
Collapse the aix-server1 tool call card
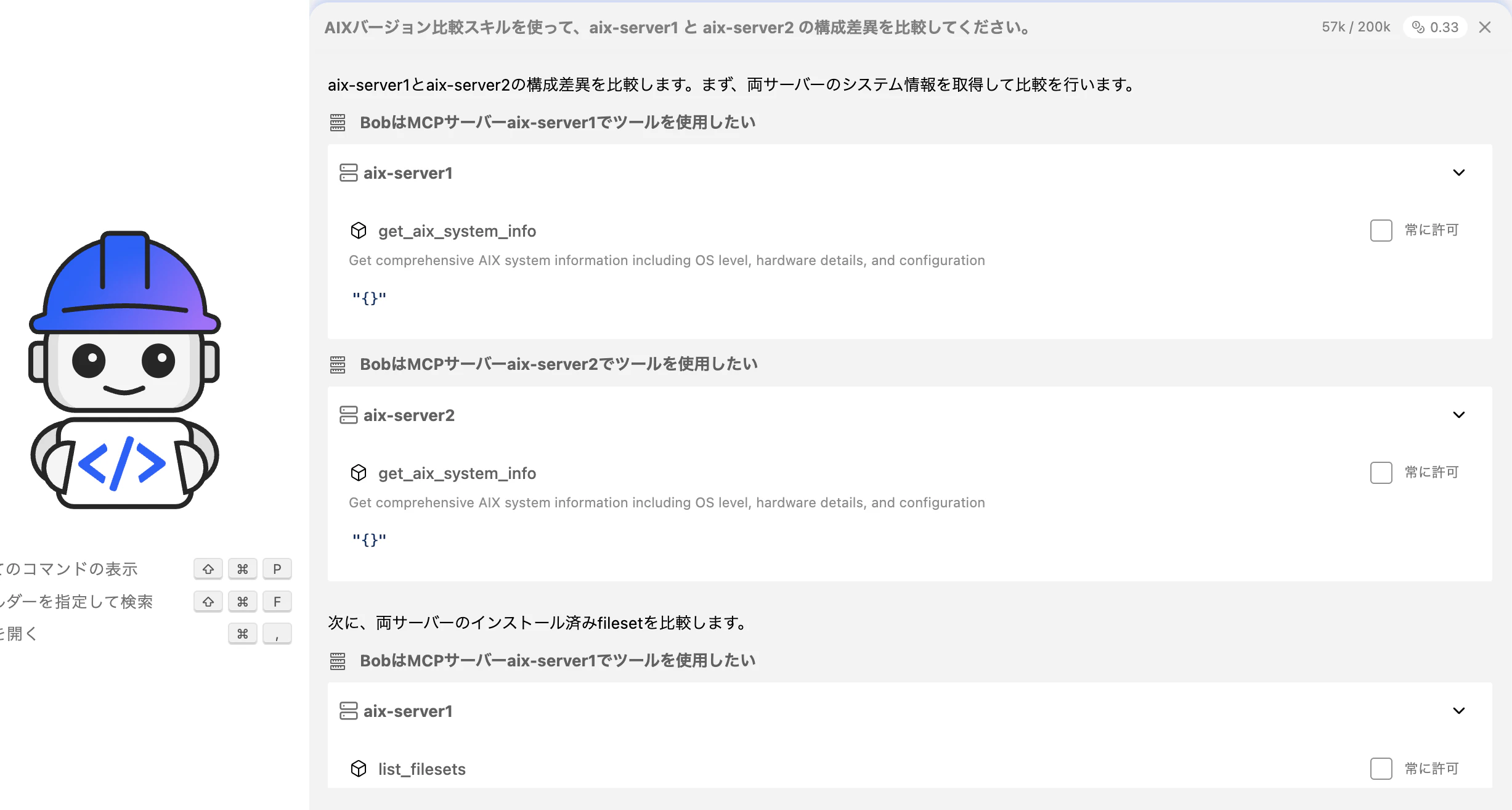[1458, 173]
